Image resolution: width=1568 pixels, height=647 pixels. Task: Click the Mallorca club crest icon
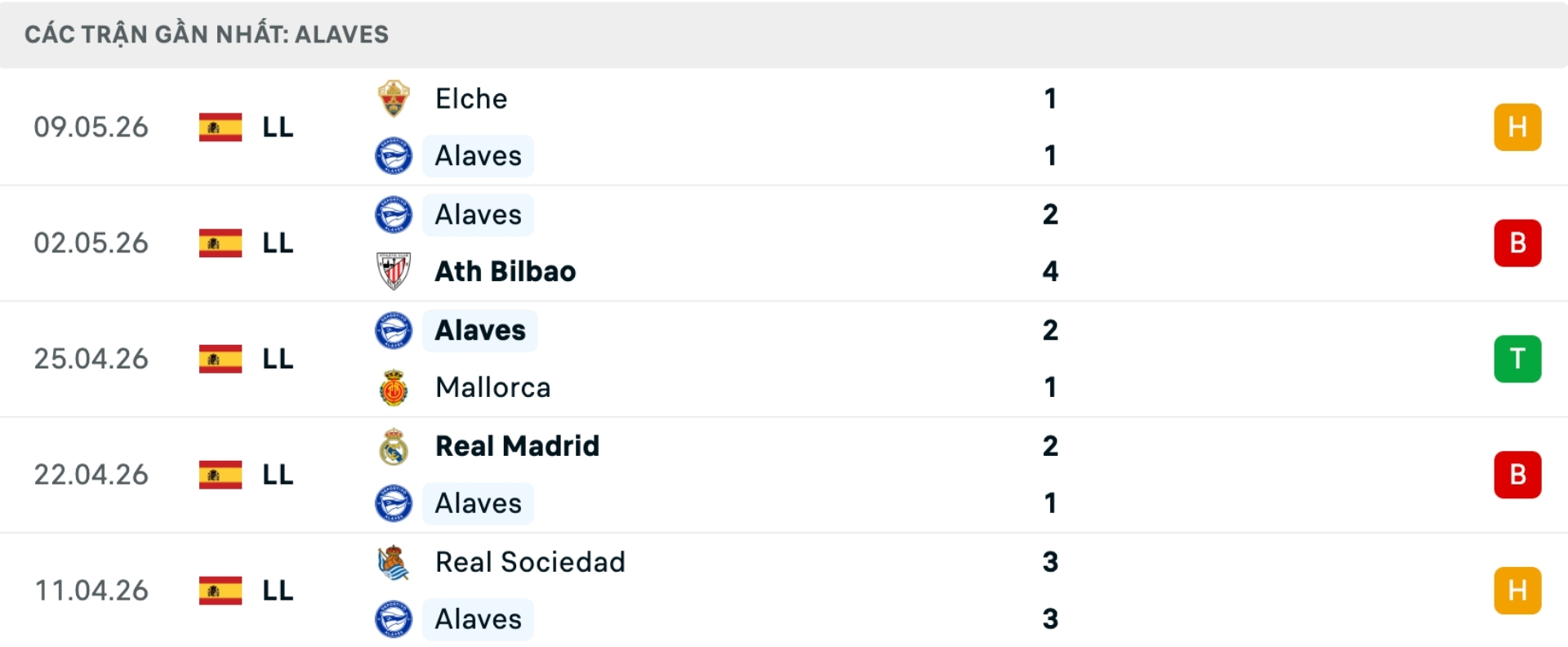(x=394, y=387)
